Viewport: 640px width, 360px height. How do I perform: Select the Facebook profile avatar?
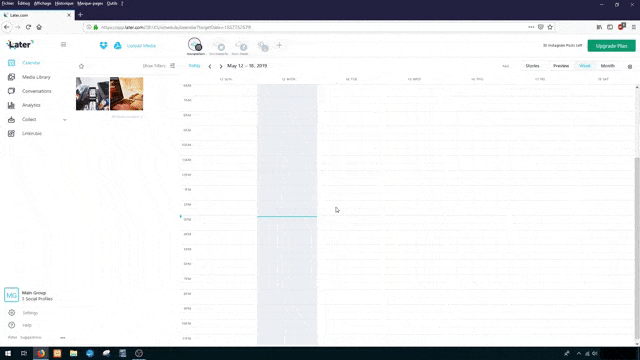(x=241, y=46)
